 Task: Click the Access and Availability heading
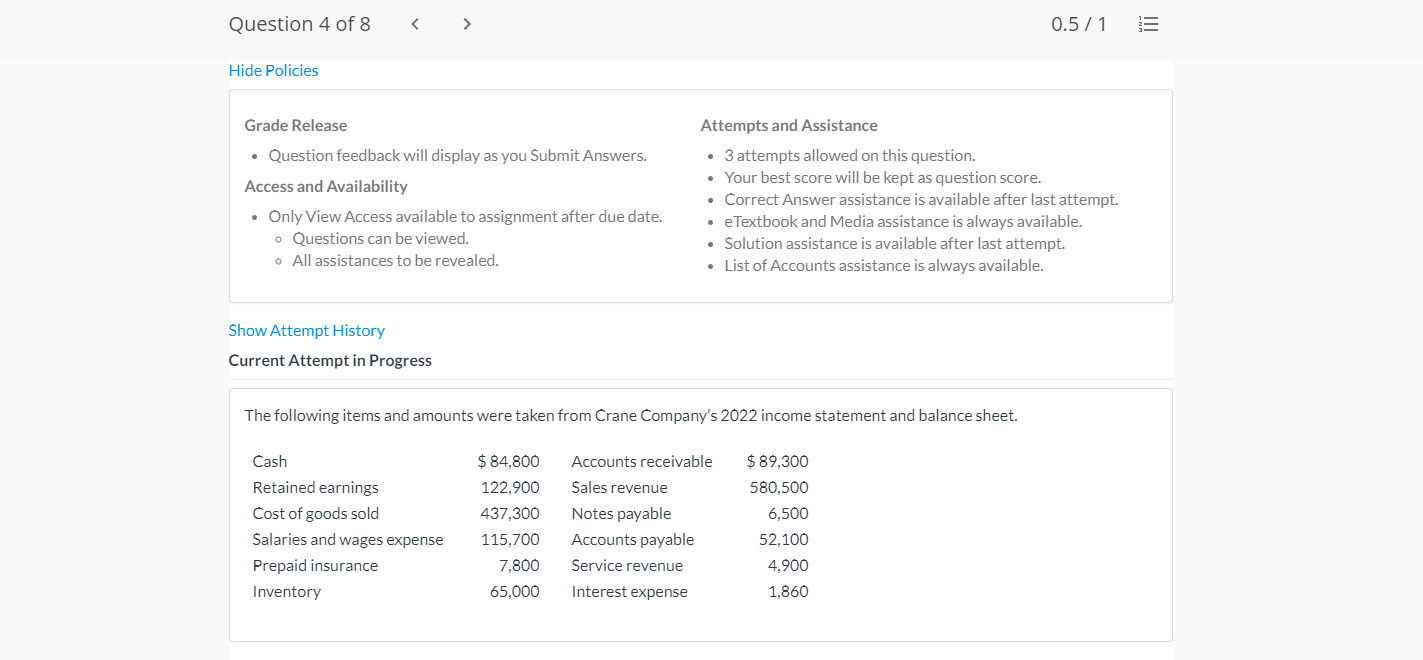[x=326, y=186]
